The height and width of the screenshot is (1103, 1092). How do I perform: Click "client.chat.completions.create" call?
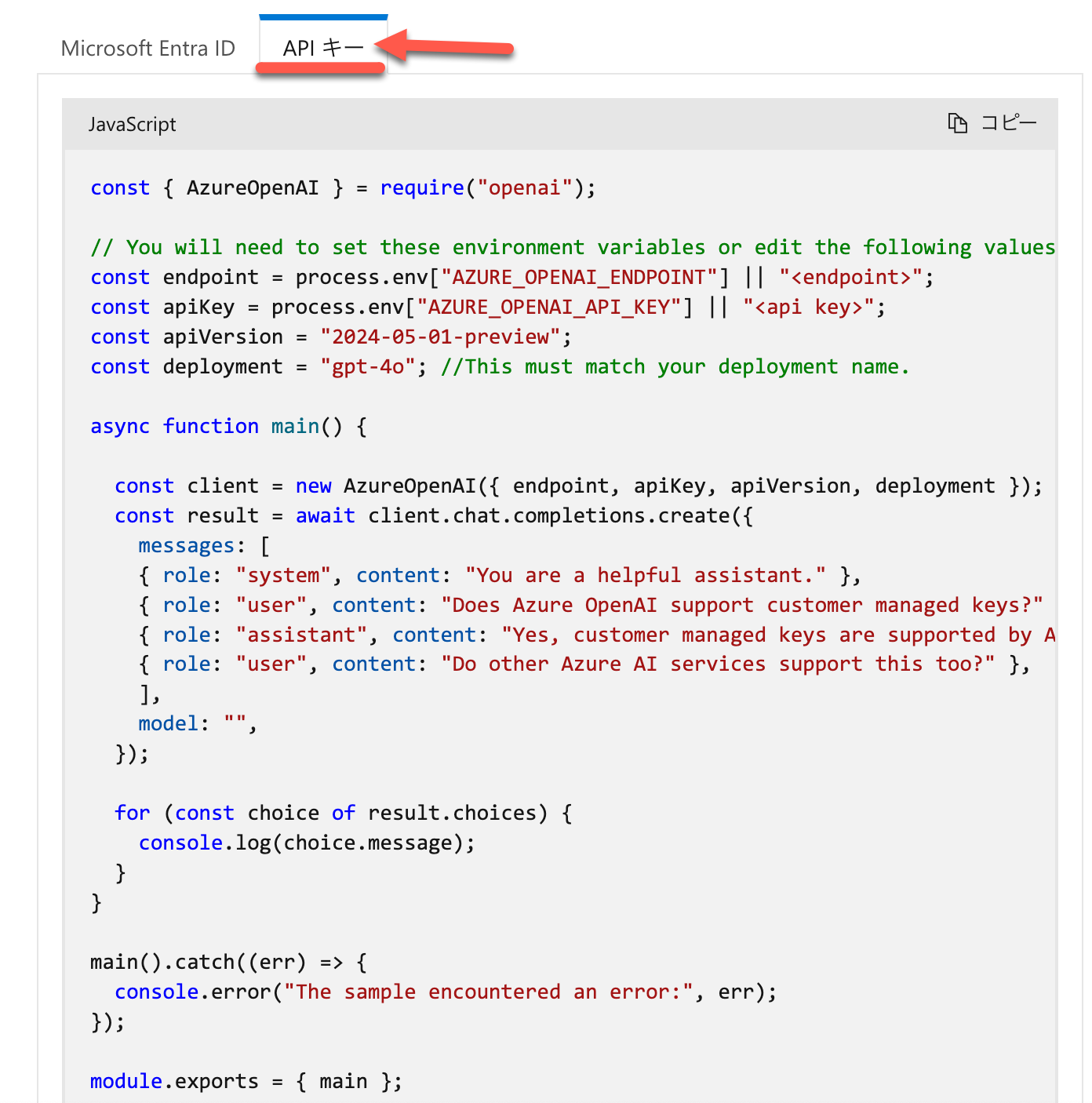point(549,516)
